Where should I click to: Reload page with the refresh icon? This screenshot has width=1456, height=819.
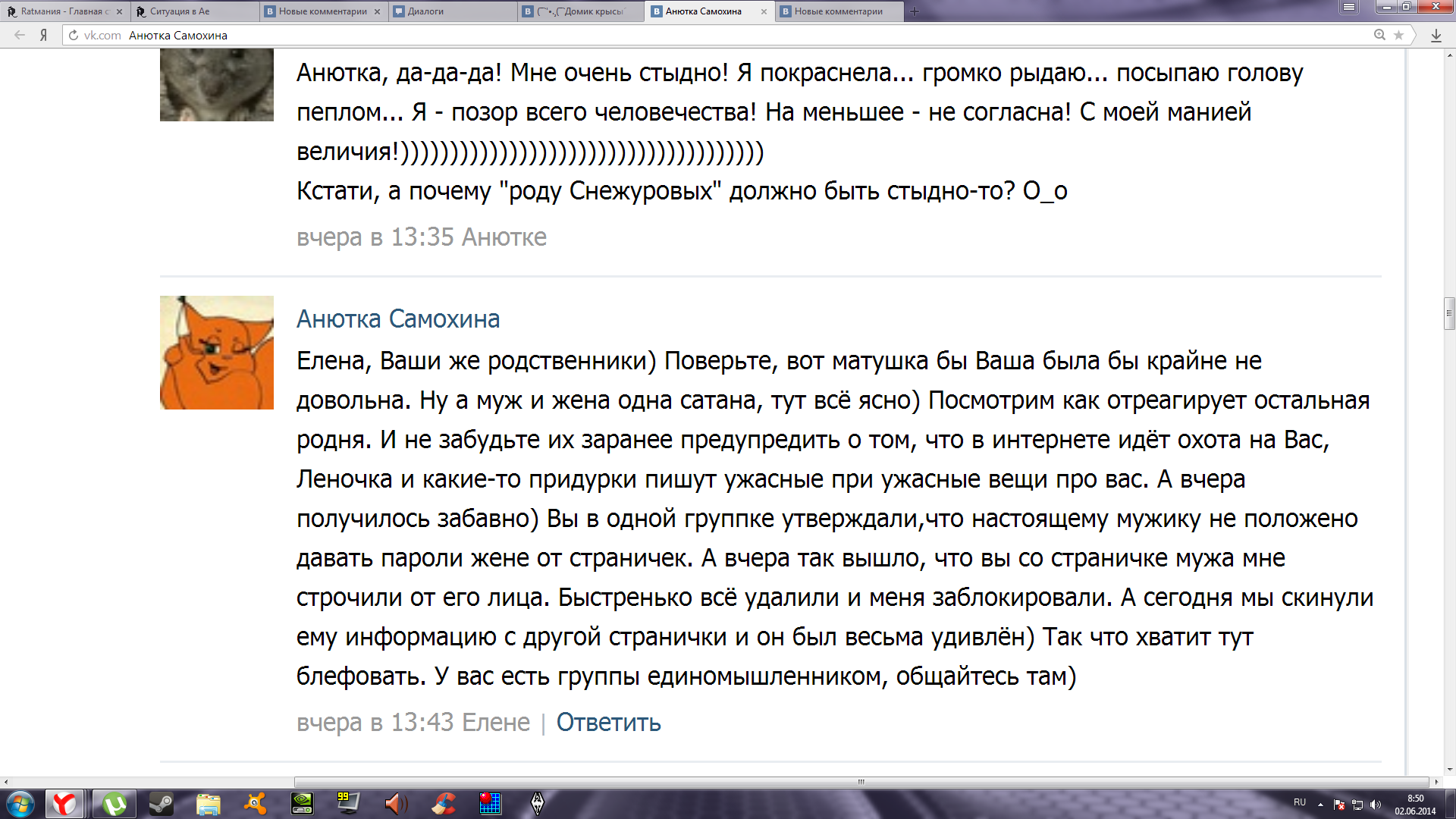[74, 35]
